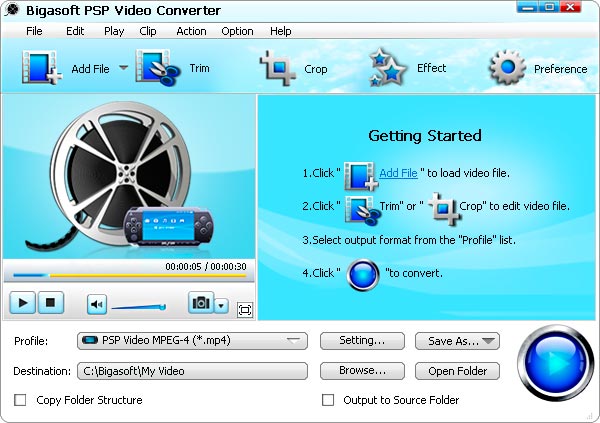The image size is (600, 423).
Task: Click the Bigasoft app icon in title bar
Action: coord(12,10)
